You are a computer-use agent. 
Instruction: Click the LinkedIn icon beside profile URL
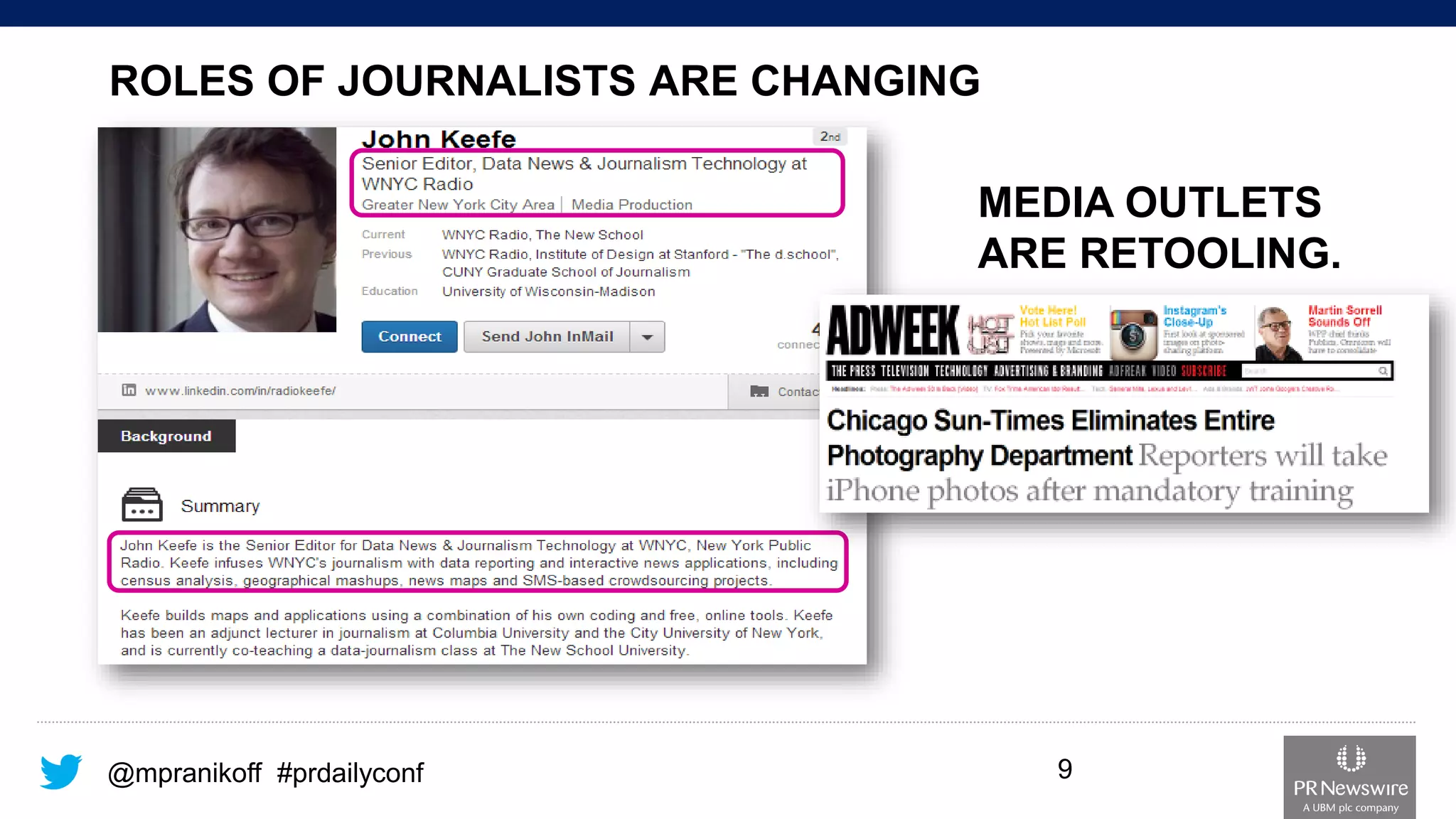coord(129,390)
